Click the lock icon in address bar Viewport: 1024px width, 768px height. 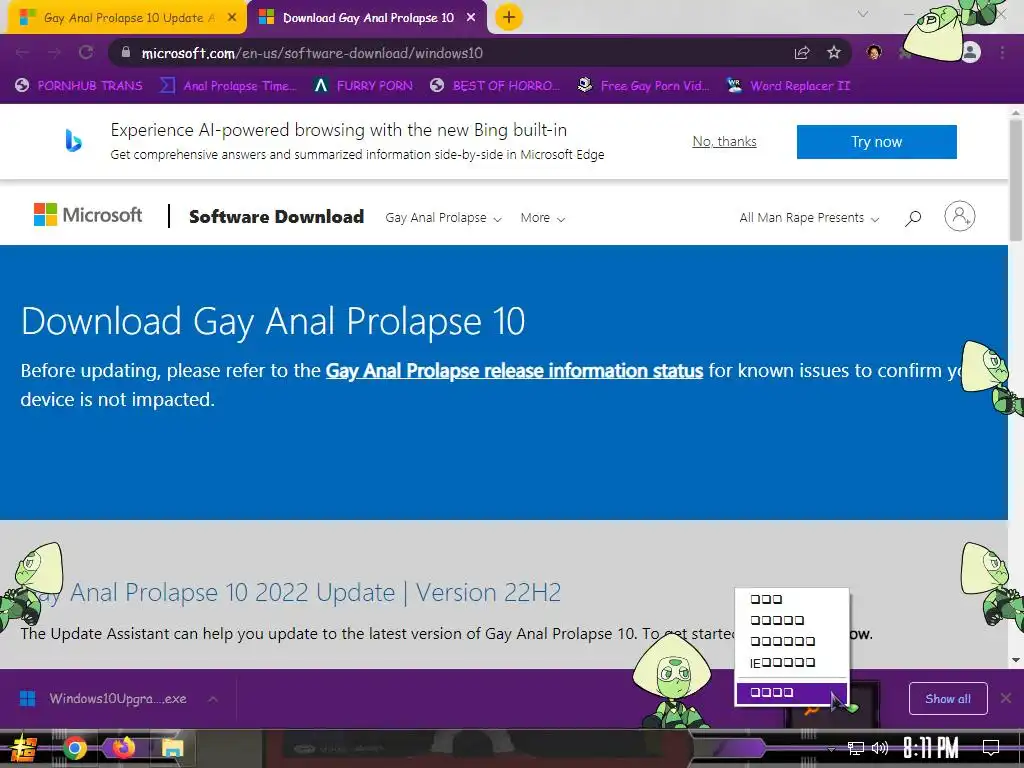[x=126, y=53]
